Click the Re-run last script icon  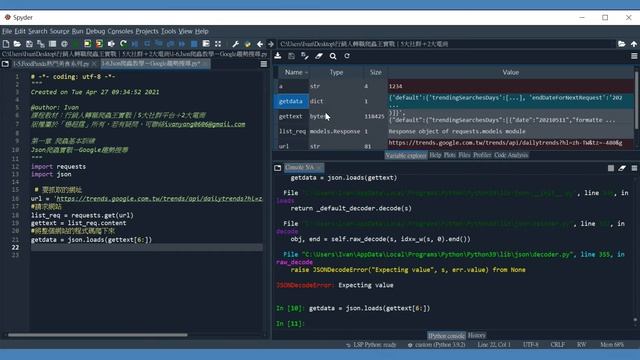tap(123, 44)
